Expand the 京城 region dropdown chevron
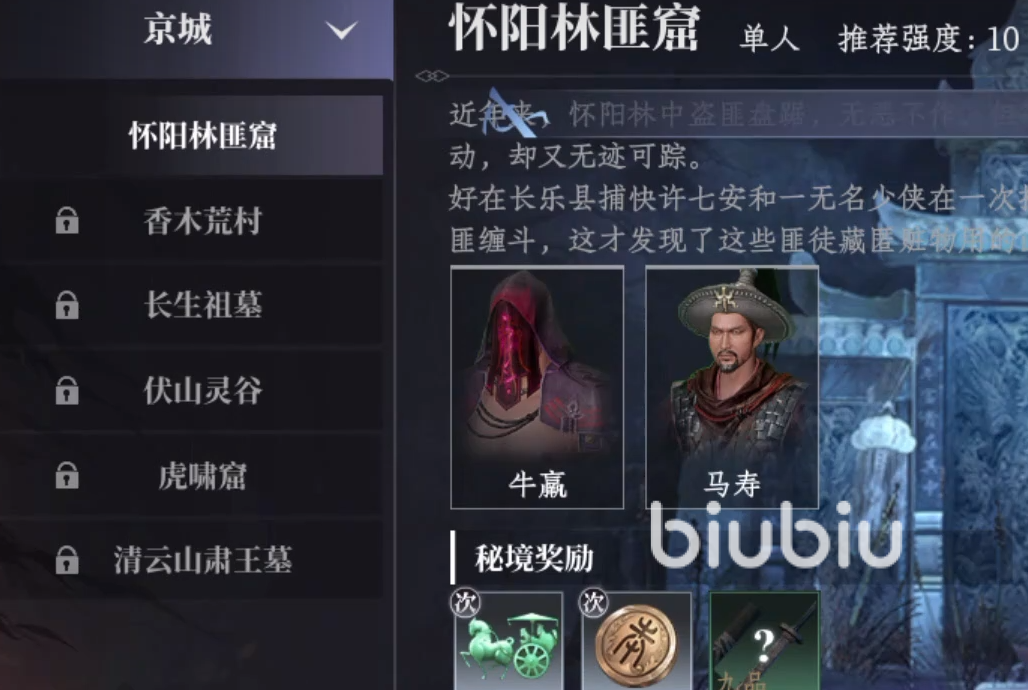This screenshot has width=1028, height=690. 342,30
